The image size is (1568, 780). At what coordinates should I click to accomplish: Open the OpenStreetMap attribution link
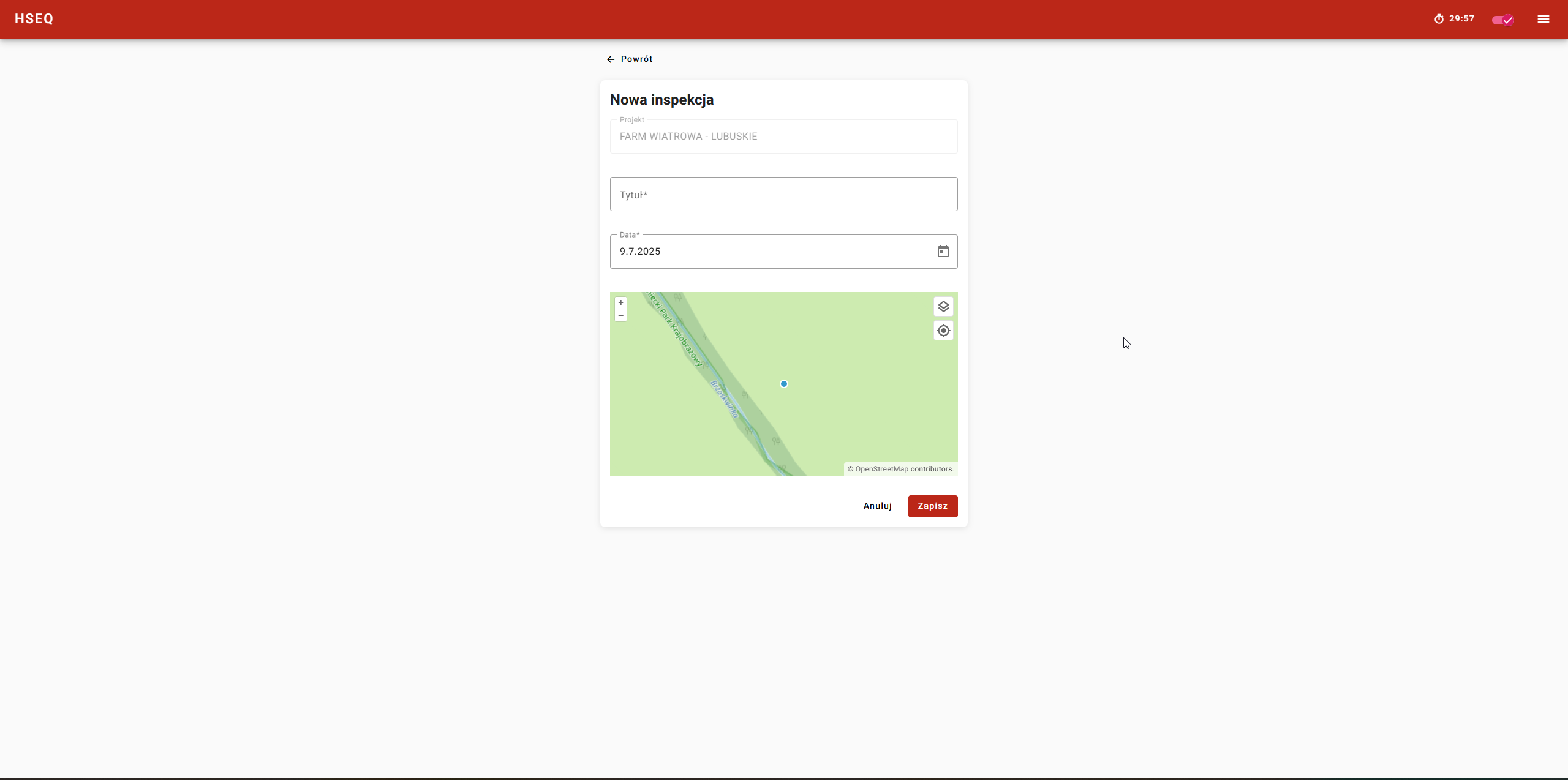pyautogui.click(x=881, y=469)
